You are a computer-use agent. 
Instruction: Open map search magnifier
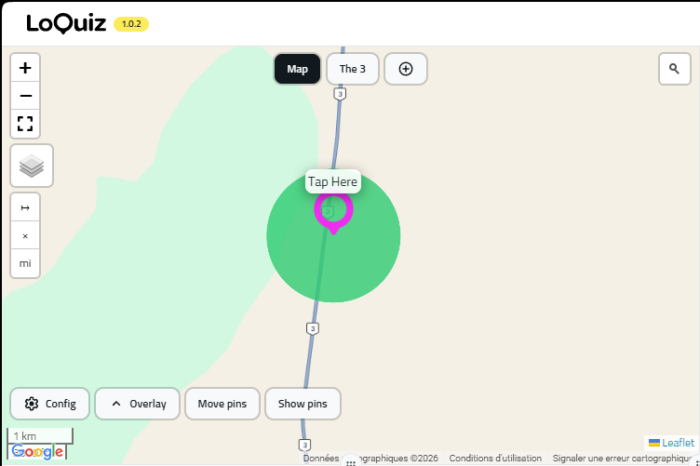(x=674, y=69)
